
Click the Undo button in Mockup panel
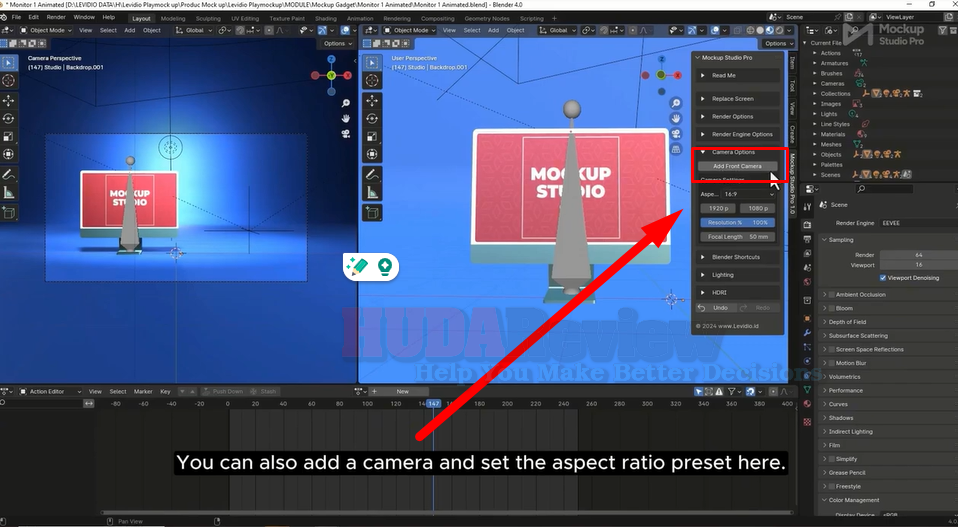[x=716, y=308]
